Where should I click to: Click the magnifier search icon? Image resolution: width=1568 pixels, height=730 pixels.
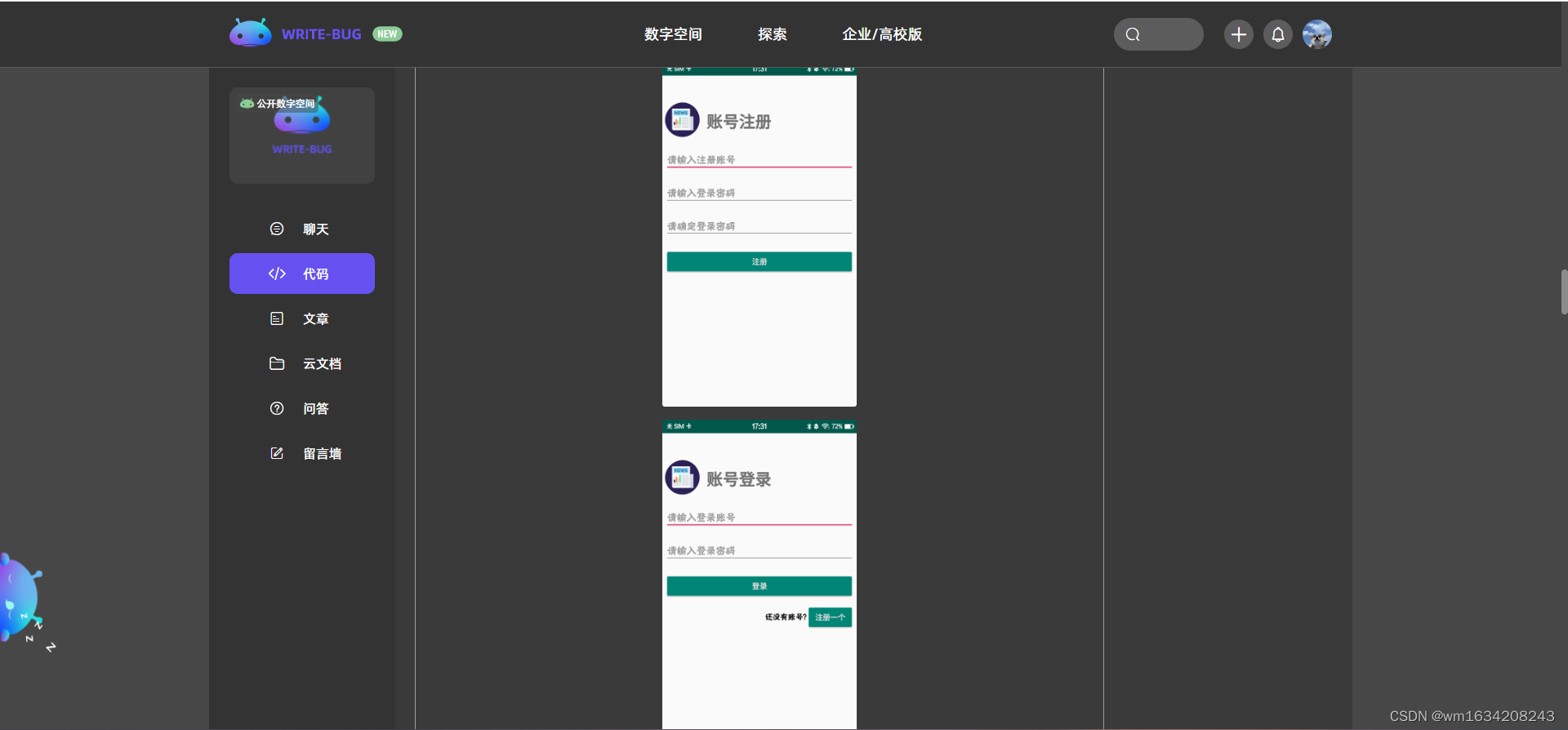[1133, 34]
